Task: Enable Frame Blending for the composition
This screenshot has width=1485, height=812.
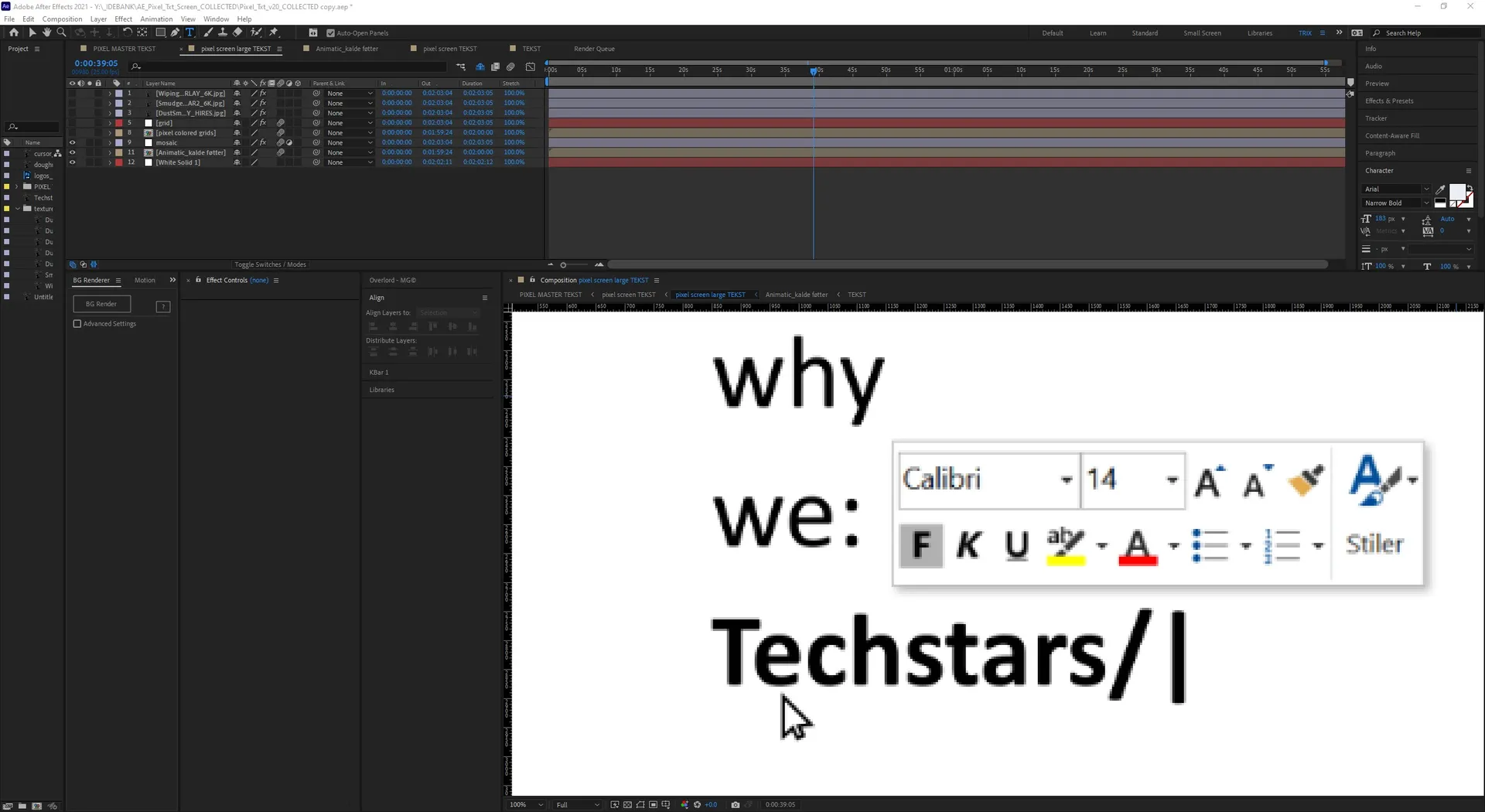Action: (x=495, y=67)
